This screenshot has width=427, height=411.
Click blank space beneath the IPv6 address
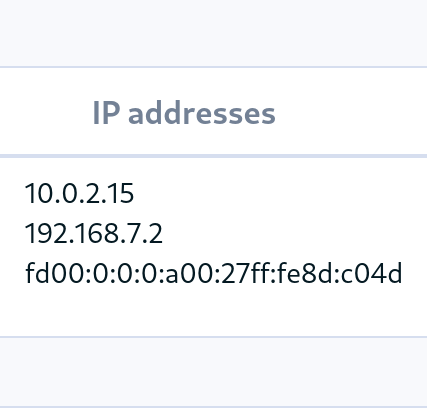click(213, 312)
